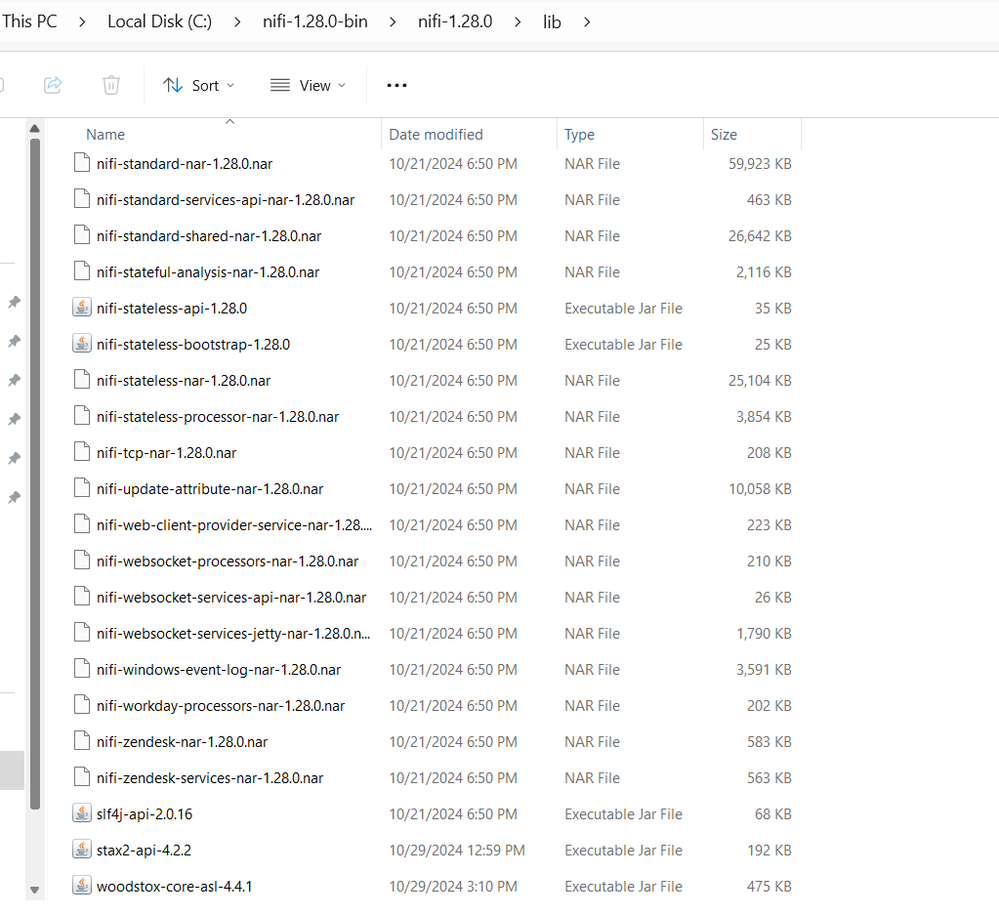This screenshot has width=999, height=914.
Task: Sort by the Name column header
Action: pos(105,134)
